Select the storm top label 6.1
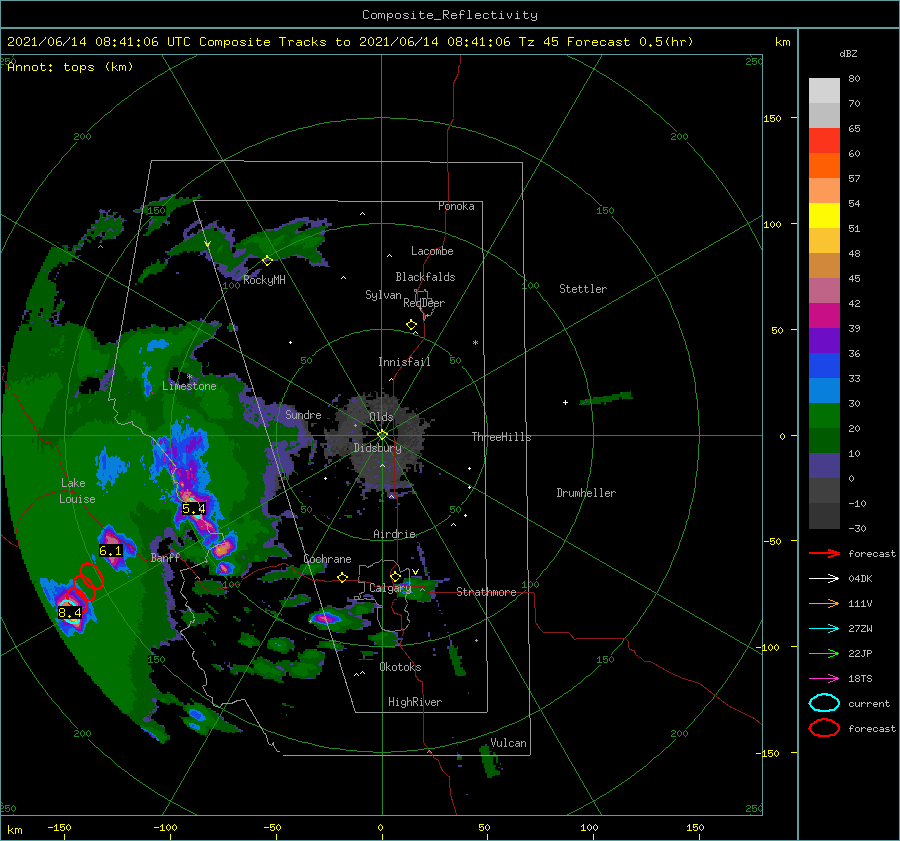The width and height of the screenshot is (900, 841). click(x=110, y=551)
